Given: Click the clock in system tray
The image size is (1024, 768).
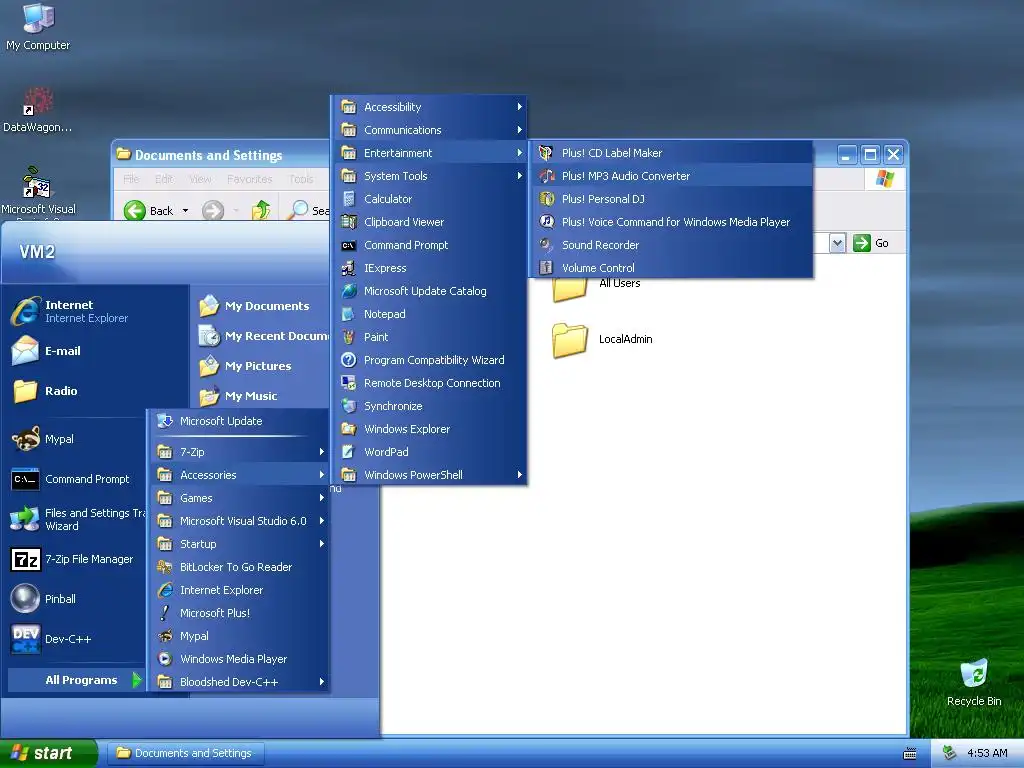Looking at the screenshot, I should (x=987, y=753).
